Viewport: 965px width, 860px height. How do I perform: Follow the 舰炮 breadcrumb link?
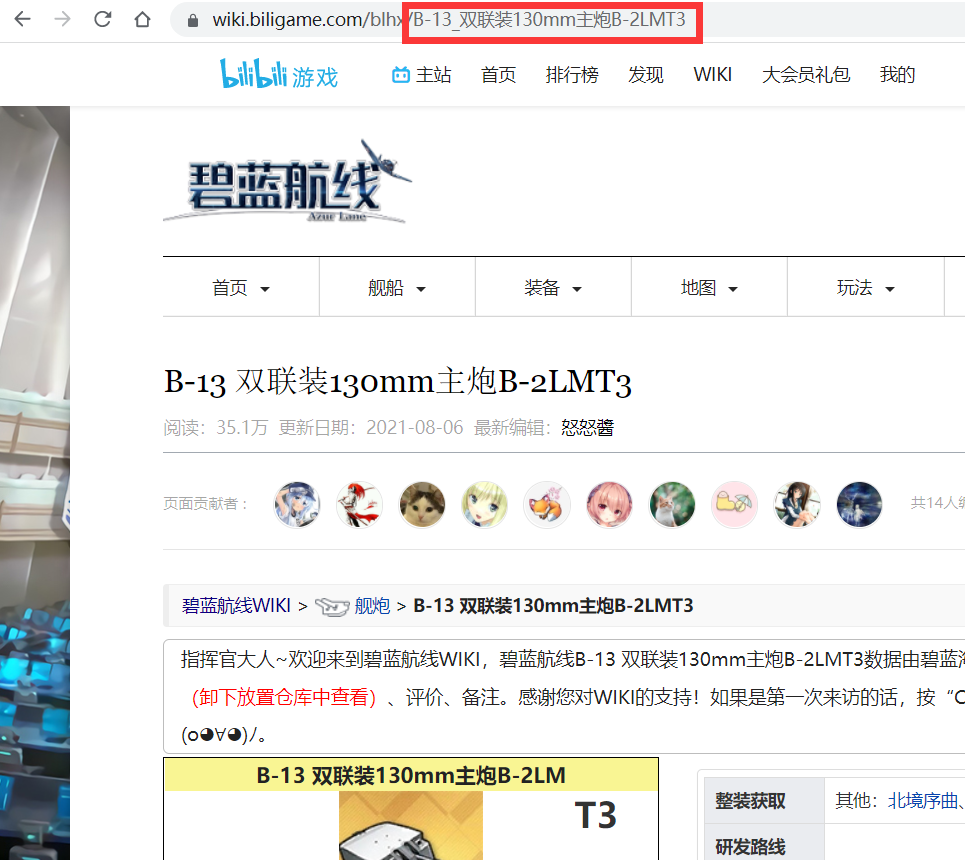pos(372,606)
